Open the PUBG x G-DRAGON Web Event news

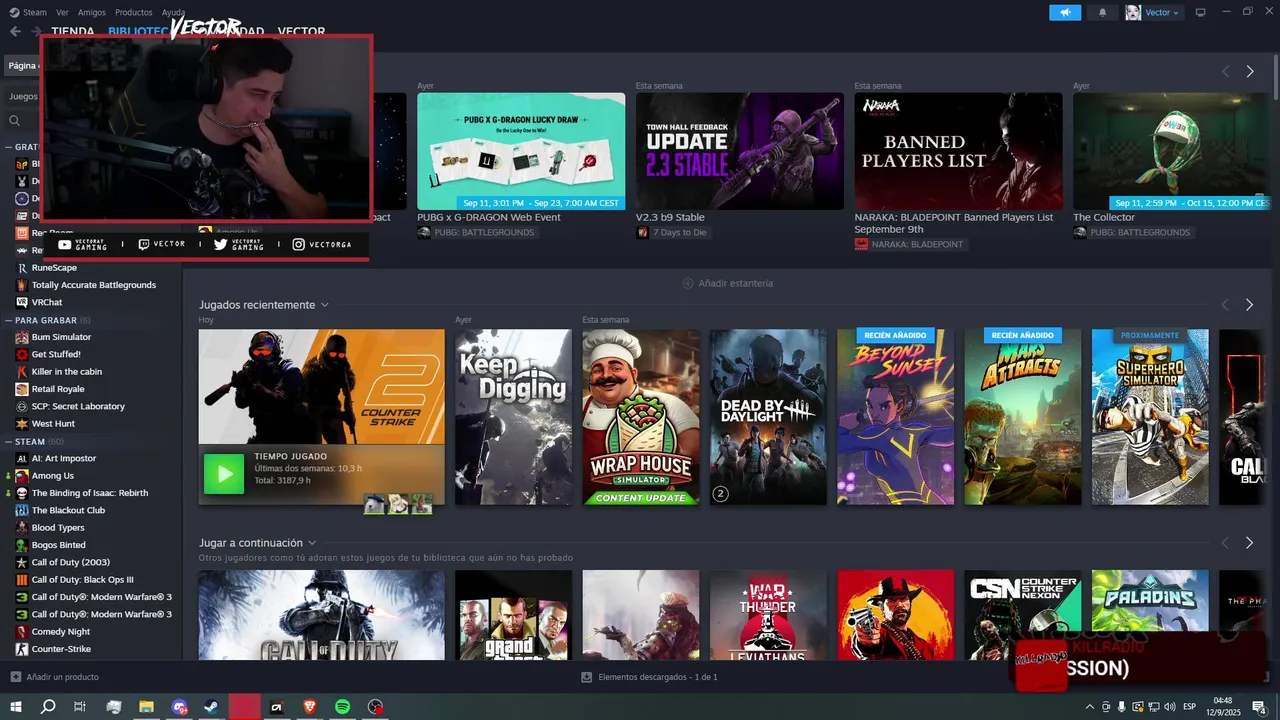click(x=521, y=151)
